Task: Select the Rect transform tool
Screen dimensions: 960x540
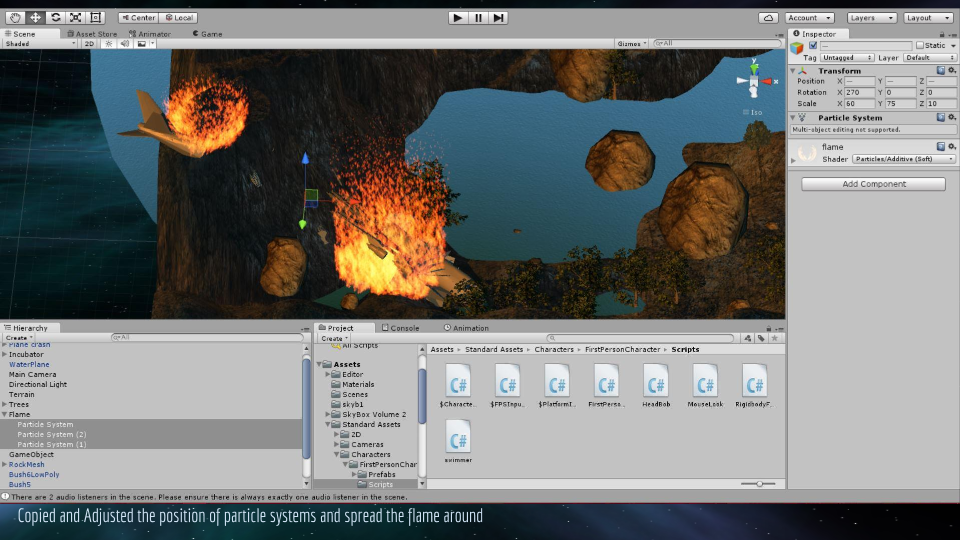Action: [95, 18]
